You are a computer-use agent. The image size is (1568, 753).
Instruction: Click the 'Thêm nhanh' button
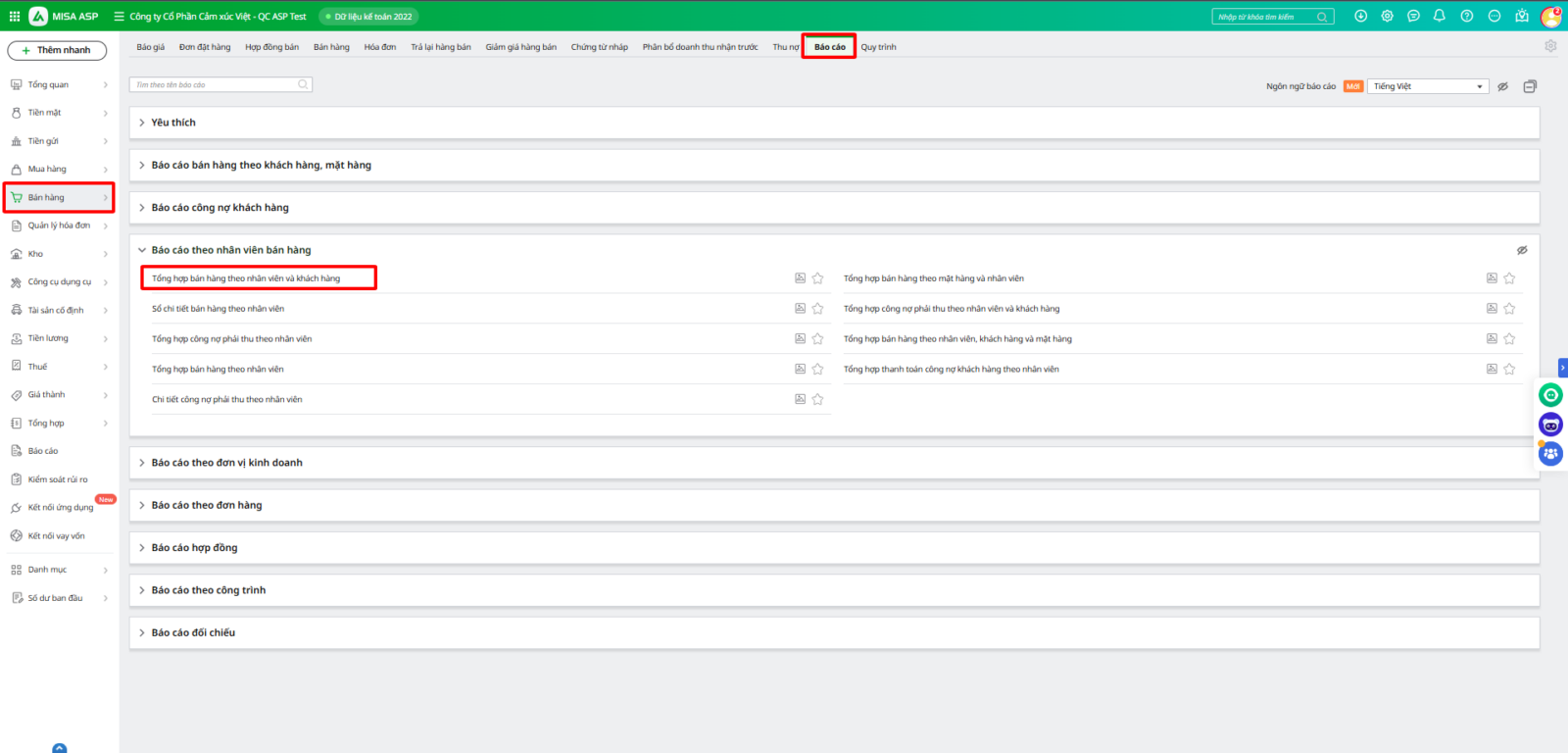pyautogui.click(x=57, y=50)
